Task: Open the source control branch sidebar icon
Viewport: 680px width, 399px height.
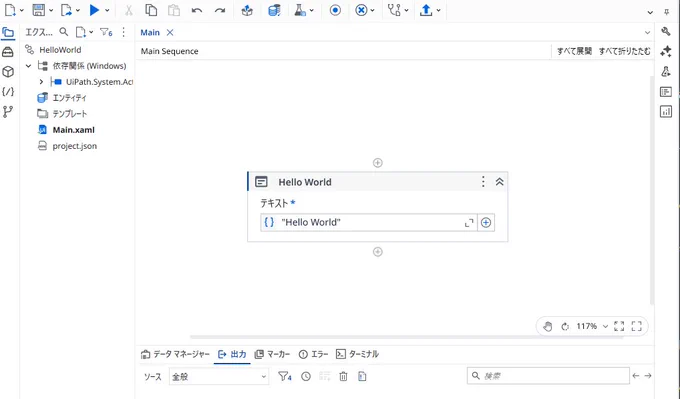Action: coord(8,112)
